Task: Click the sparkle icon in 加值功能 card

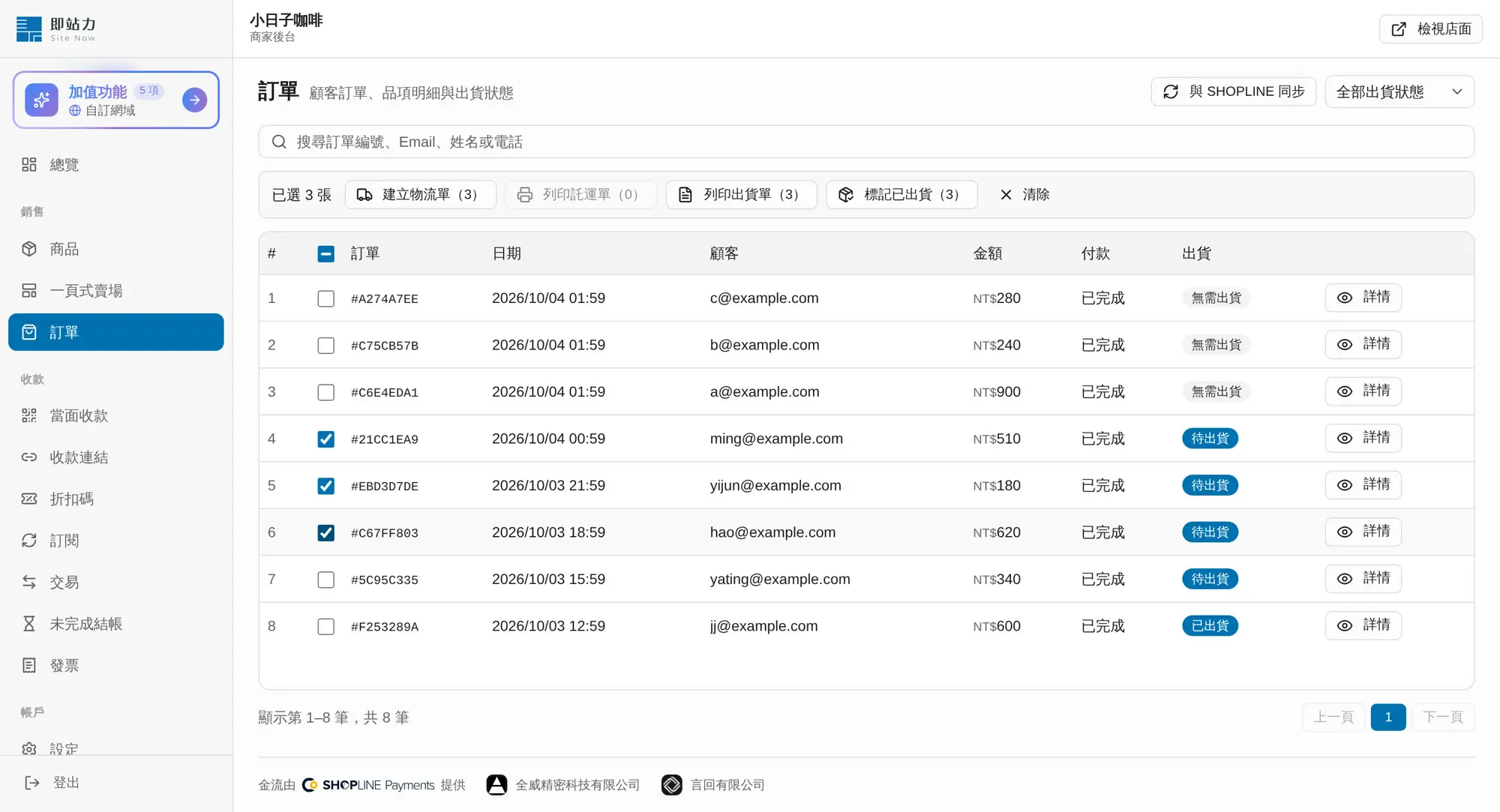Action: (41, 100)
